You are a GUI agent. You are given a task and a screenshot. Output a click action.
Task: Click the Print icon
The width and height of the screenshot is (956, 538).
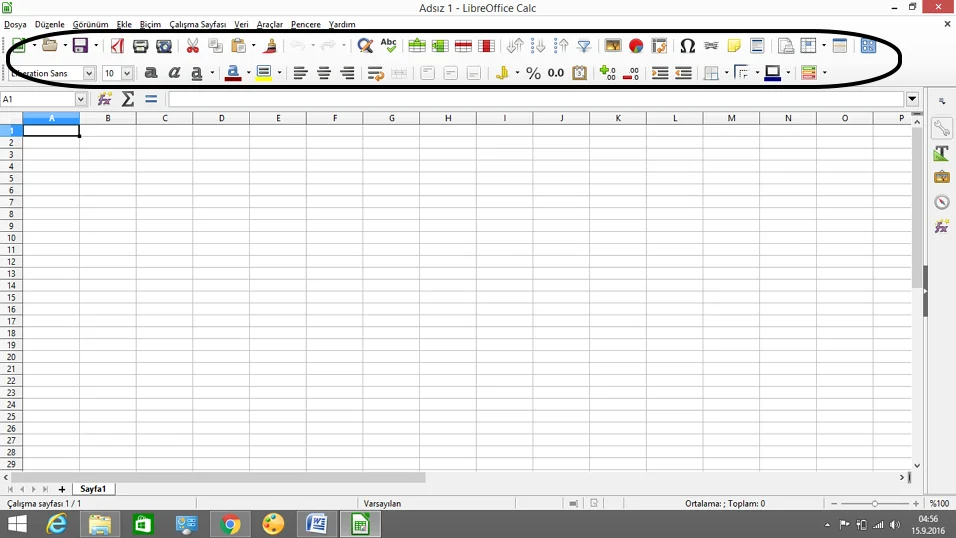(x=140, y=46)
